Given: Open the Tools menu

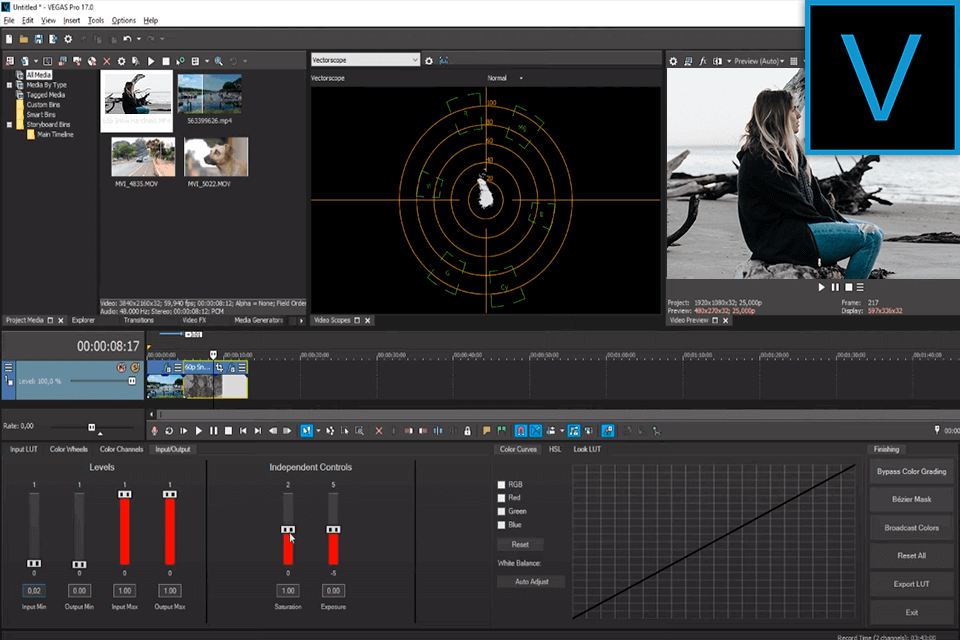Looking at the screenshot, I should pos(96,20).
